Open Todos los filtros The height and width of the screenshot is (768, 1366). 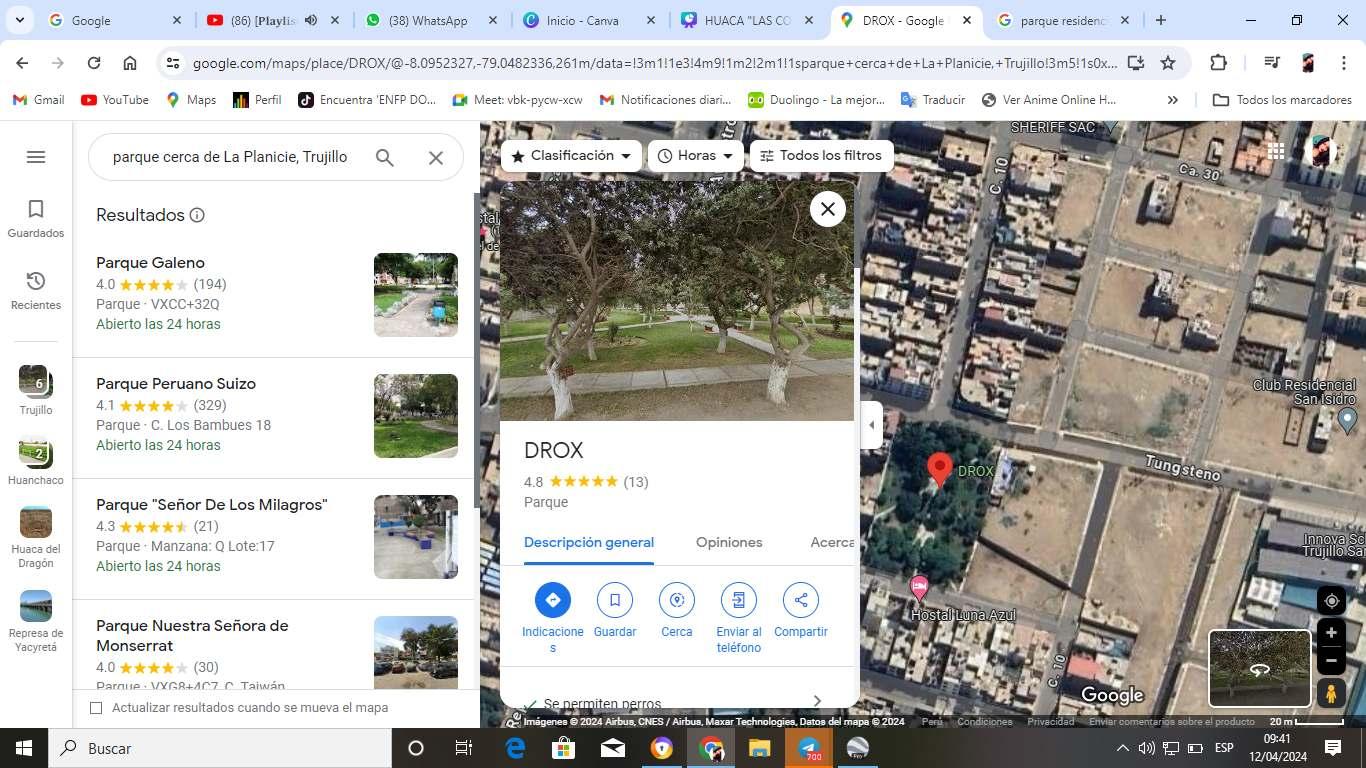[x=821, y=156]
